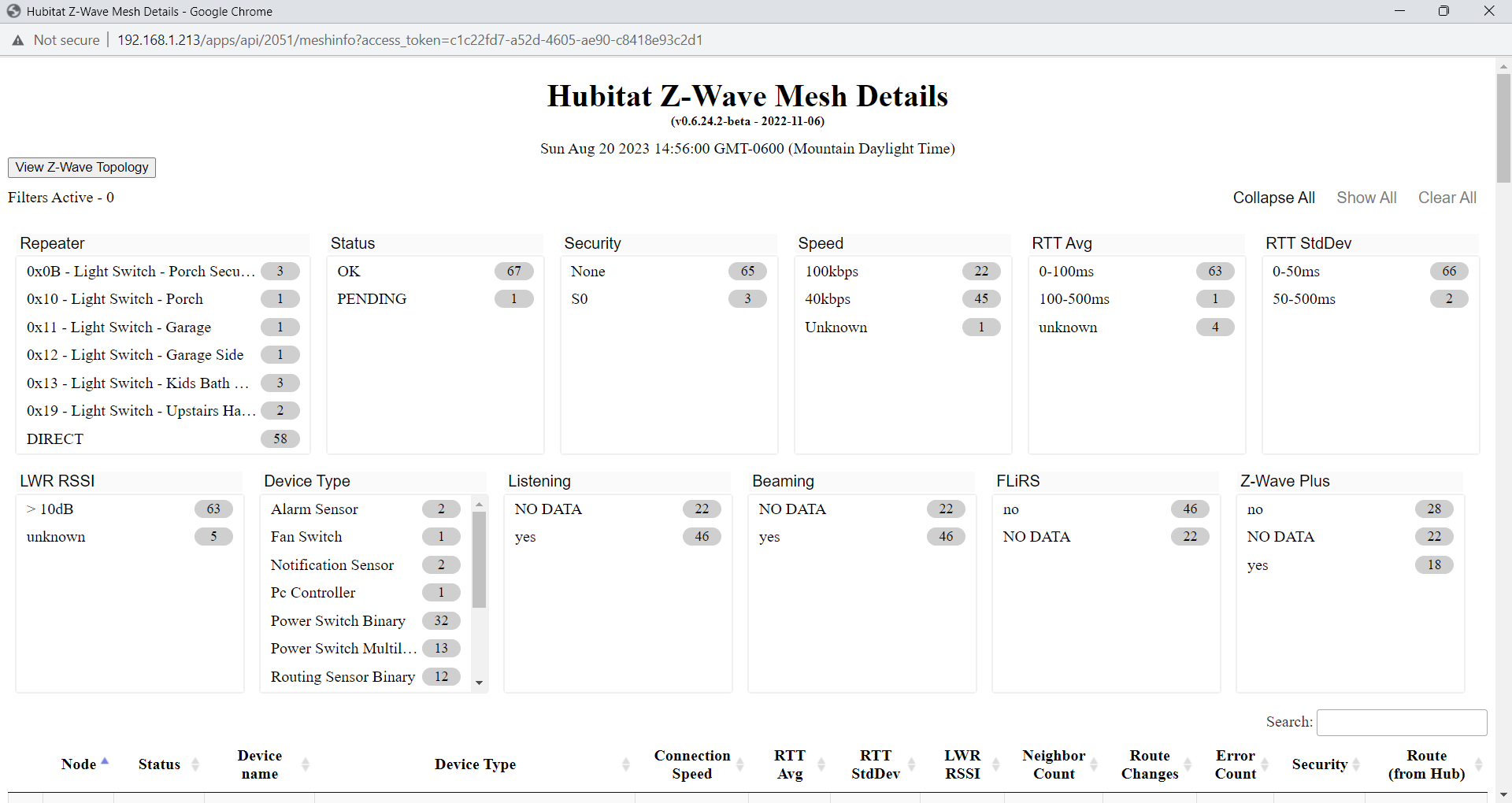Filter repeater 0x11 Light Switch Garage
The width and height of the screenshot is (1512, 803).
[162, 327]
